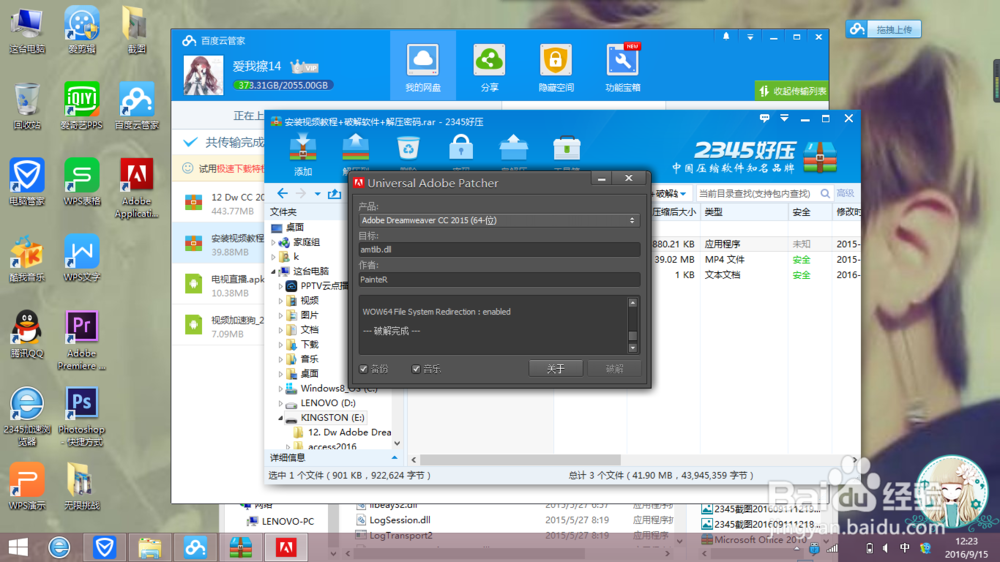Collapse the KINGSTON (E:) drive node

tap(281, 418)
